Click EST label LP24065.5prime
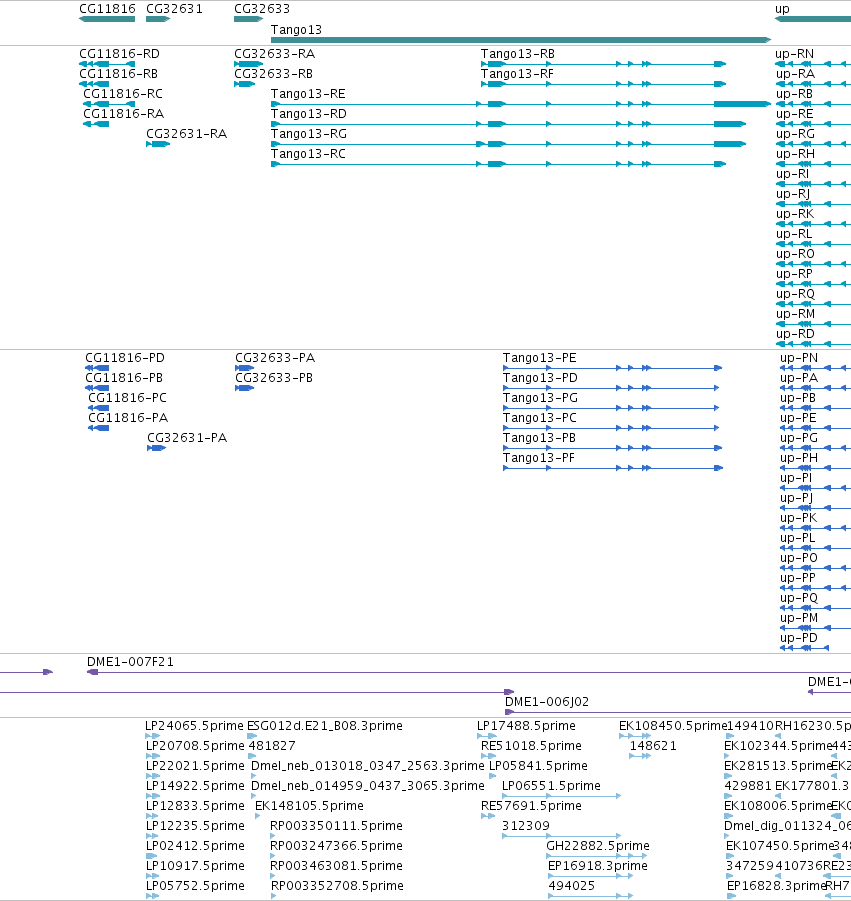The image size is (851, 901). [x=195, y=726]
